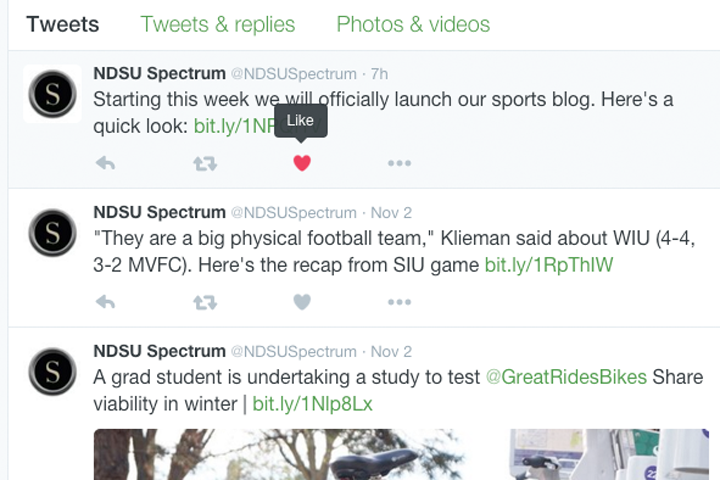The height and width of the screenshot is (480, 720).
Task: Open more options on Klieman tweet
Action: pos(399,301)
